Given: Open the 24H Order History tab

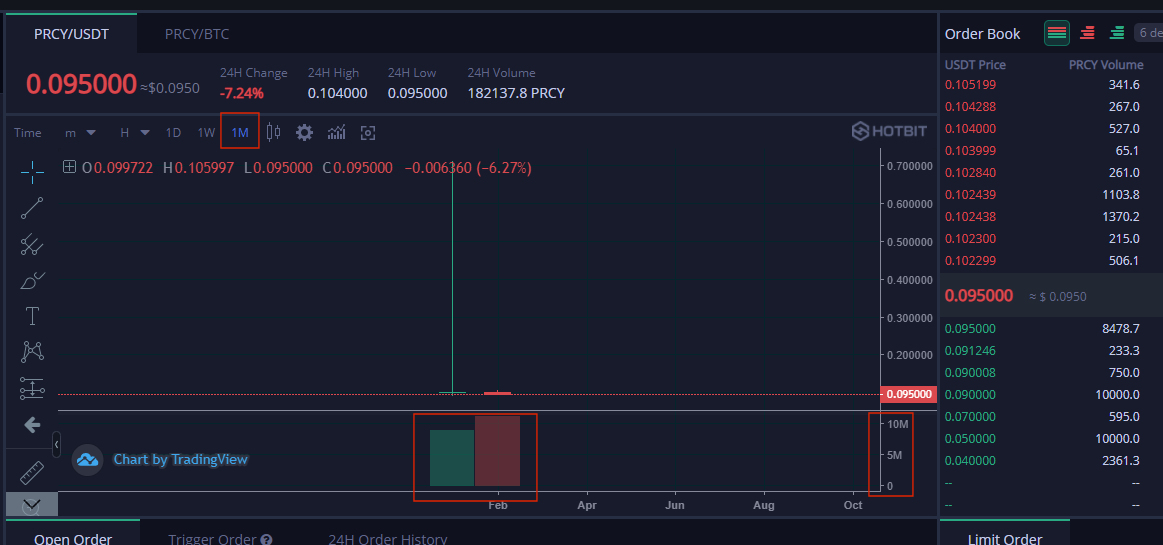Looking at the screenshot, I should [x=388, y=539].
